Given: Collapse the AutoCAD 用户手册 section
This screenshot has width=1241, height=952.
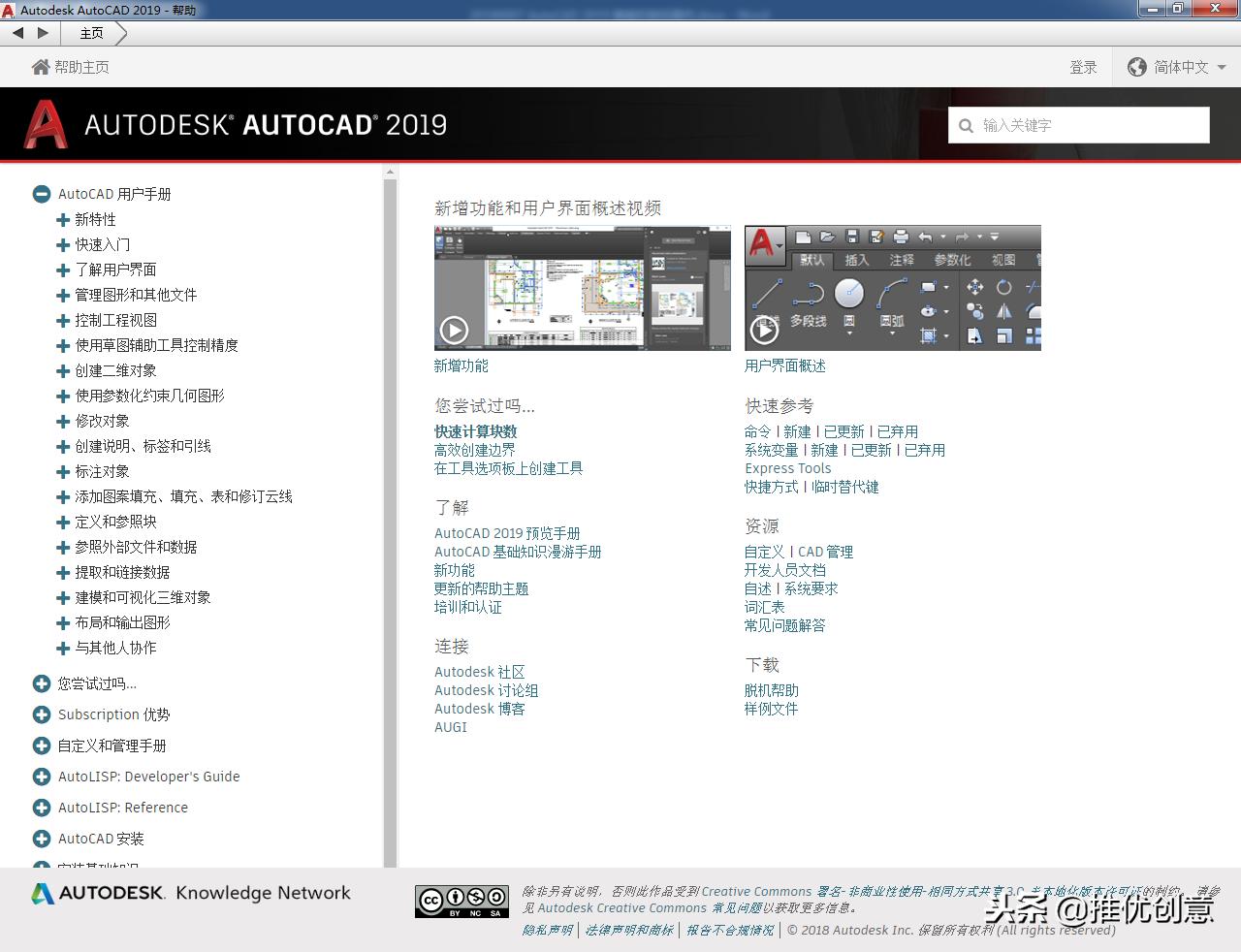Looking at the screenshot, I should pyautogui.click(x=41, y=193).
